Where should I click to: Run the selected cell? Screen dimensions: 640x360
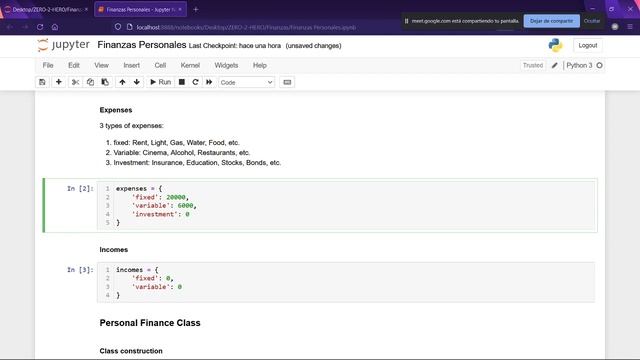click(x=160, y=82)
